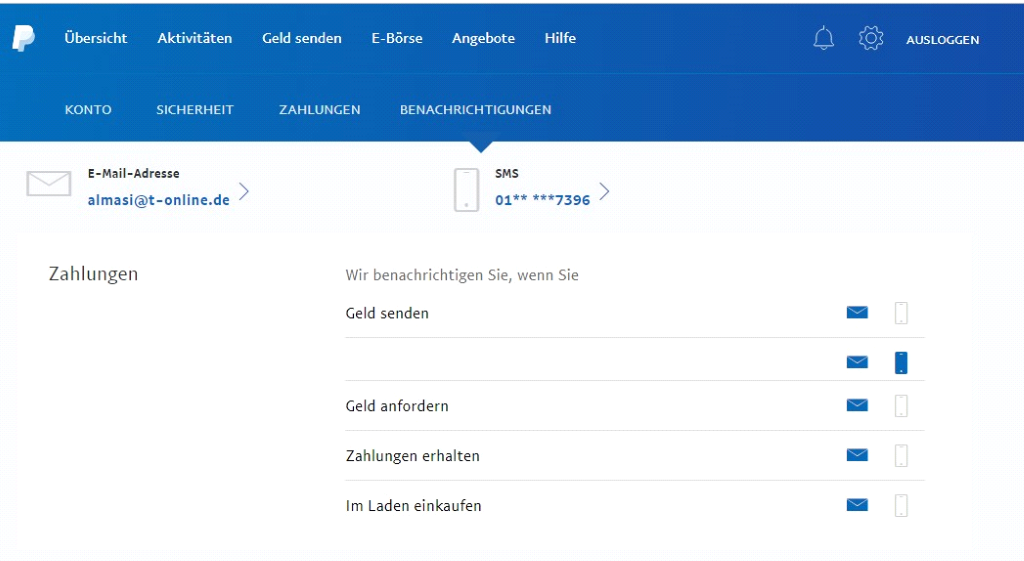Screen dimensions: 1024x561
Task: Open the almasi@t-online.de email link
Action: [159, 200]
